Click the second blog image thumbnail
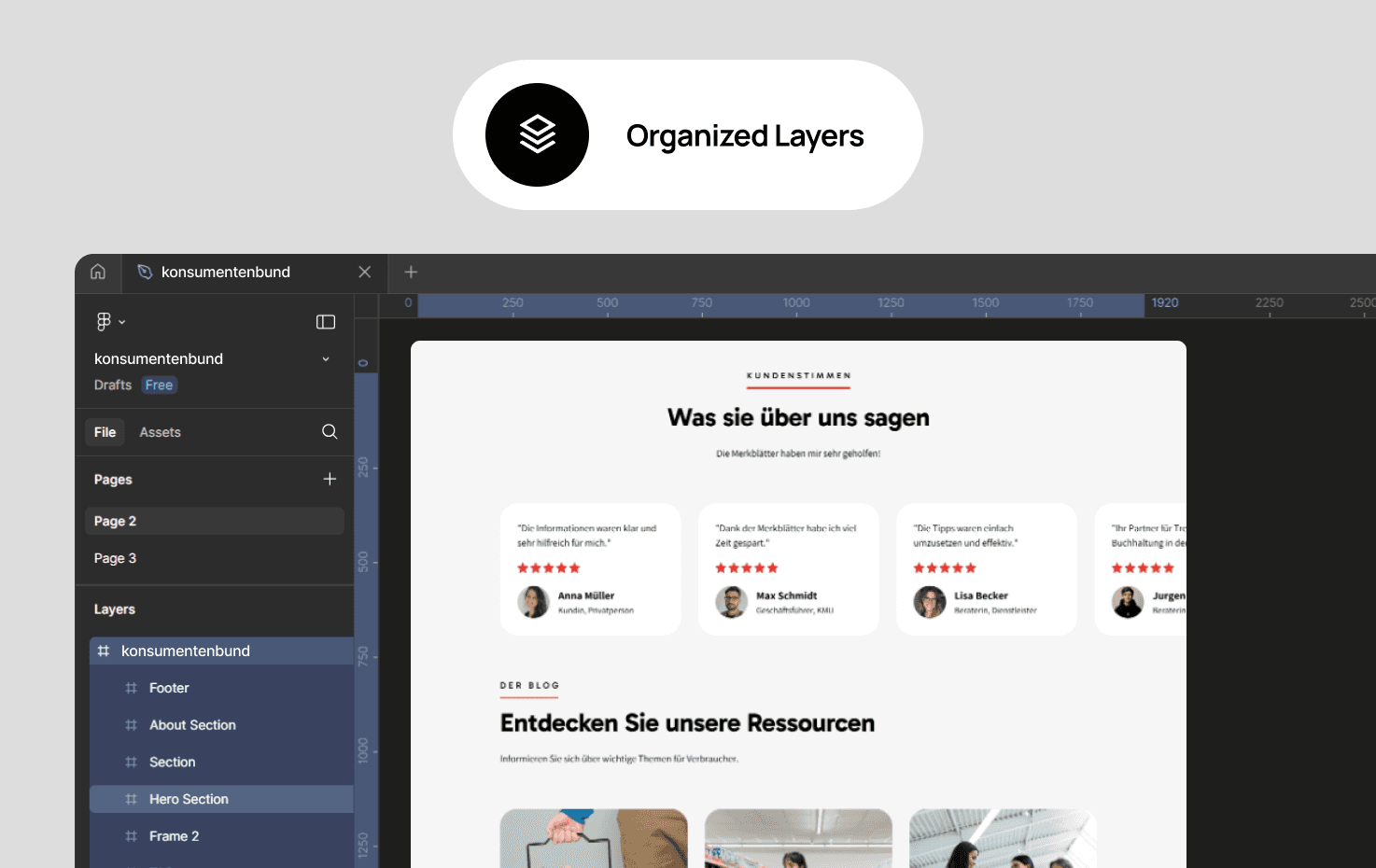The image size is (1376, 868). point(798,838)
